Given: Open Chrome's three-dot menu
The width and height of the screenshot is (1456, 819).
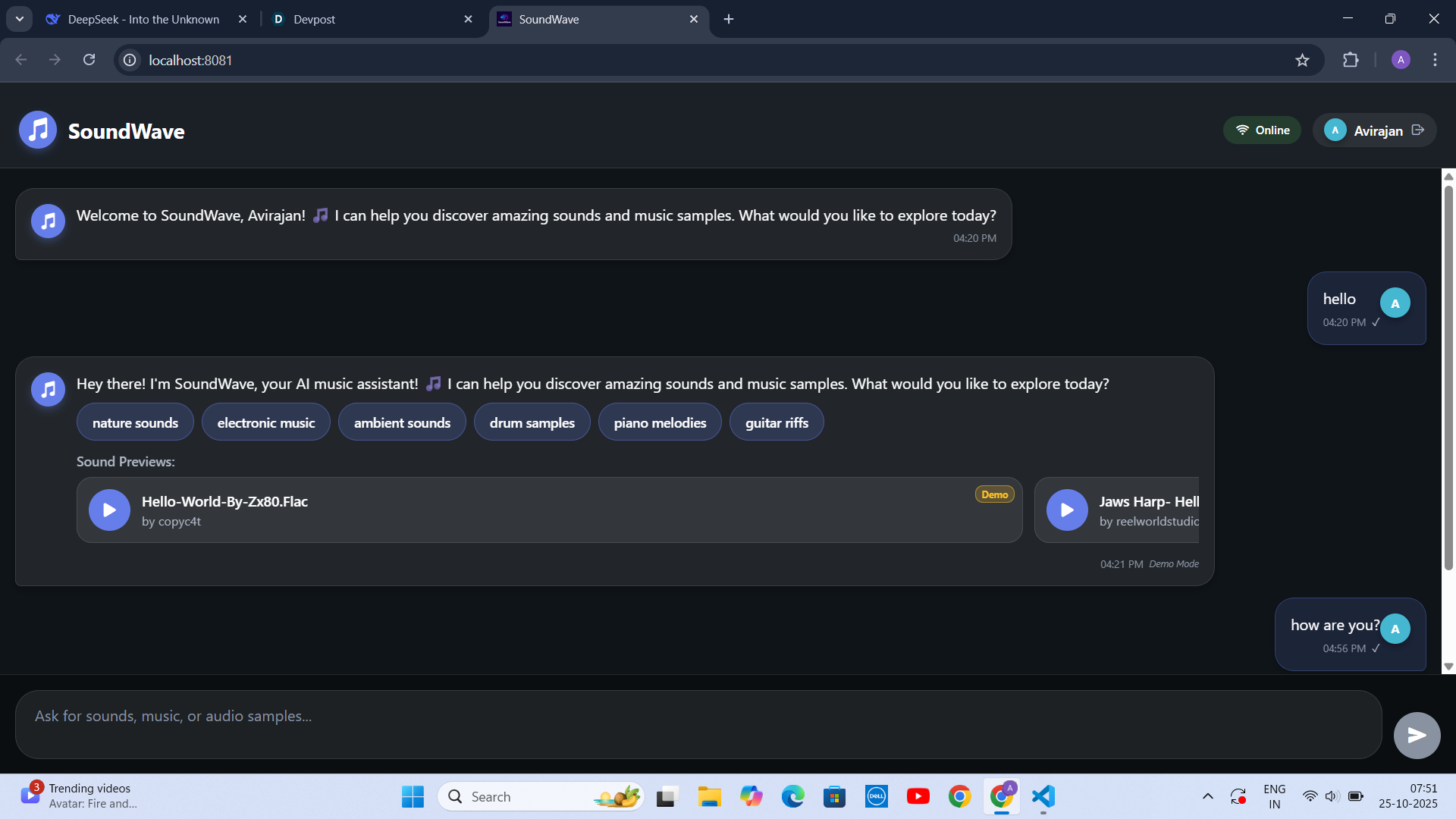Looking at the screenshot, I should point(1435,60).
